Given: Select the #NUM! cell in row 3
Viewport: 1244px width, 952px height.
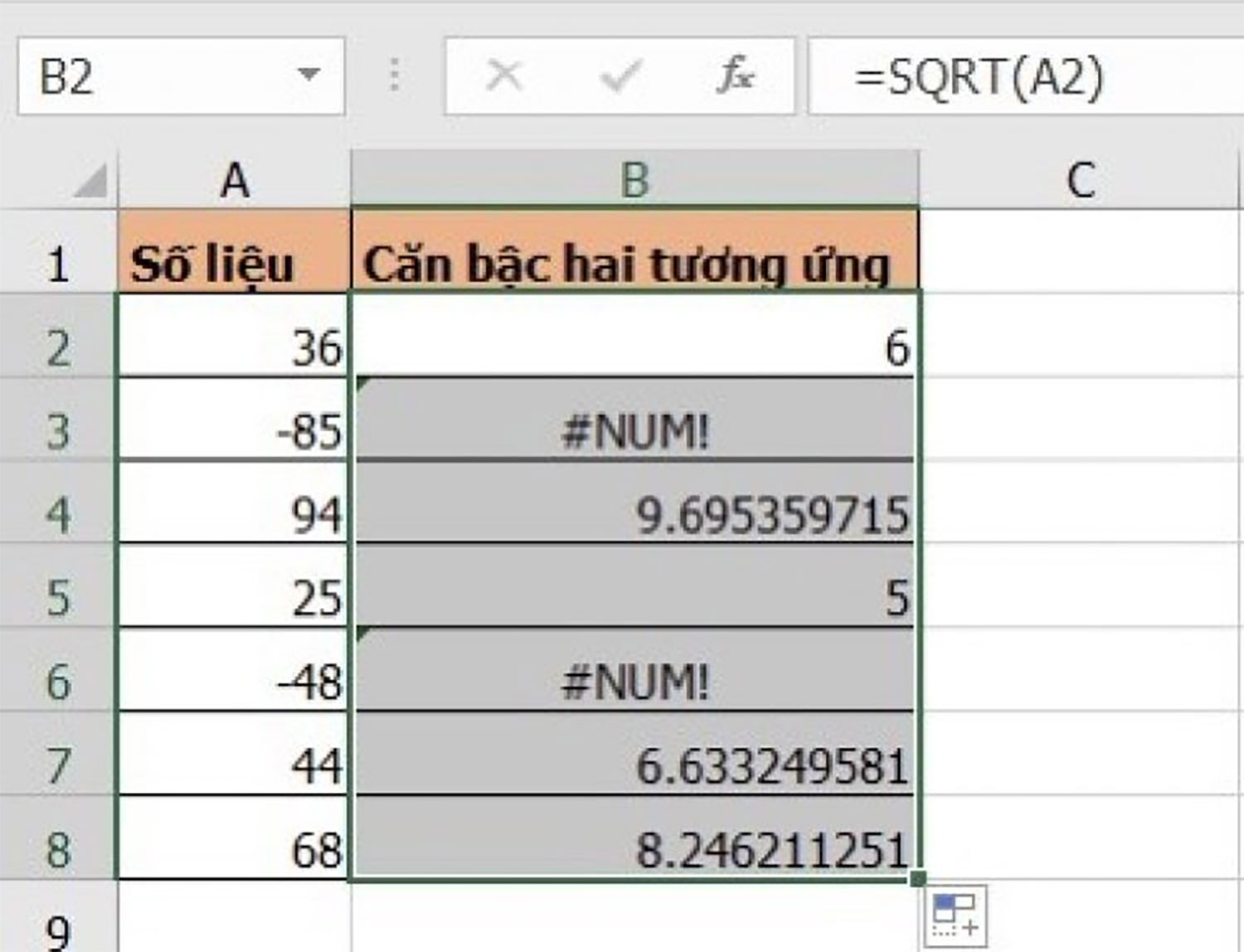Looking at the screenshot, I should (635, 420).
